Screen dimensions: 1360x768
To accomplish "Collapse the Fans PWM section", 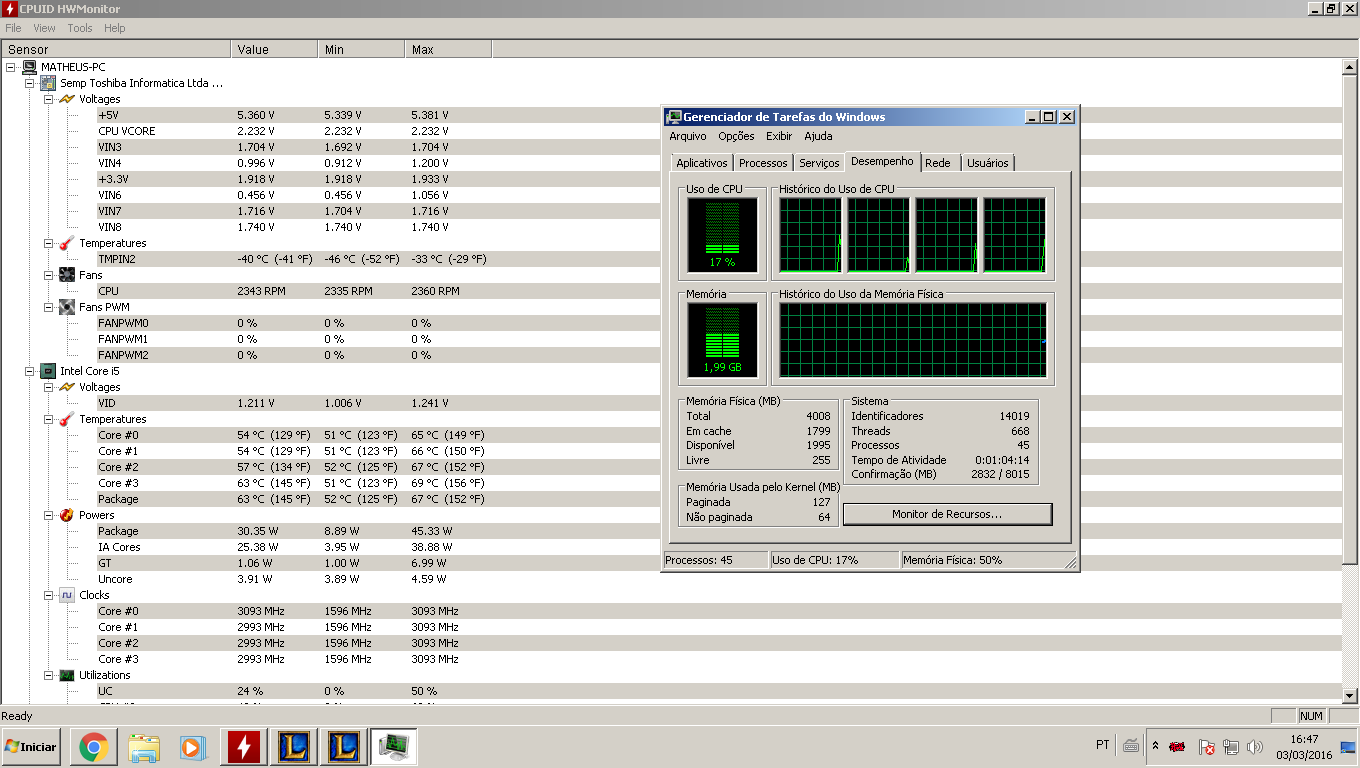I will pos(49,307).
